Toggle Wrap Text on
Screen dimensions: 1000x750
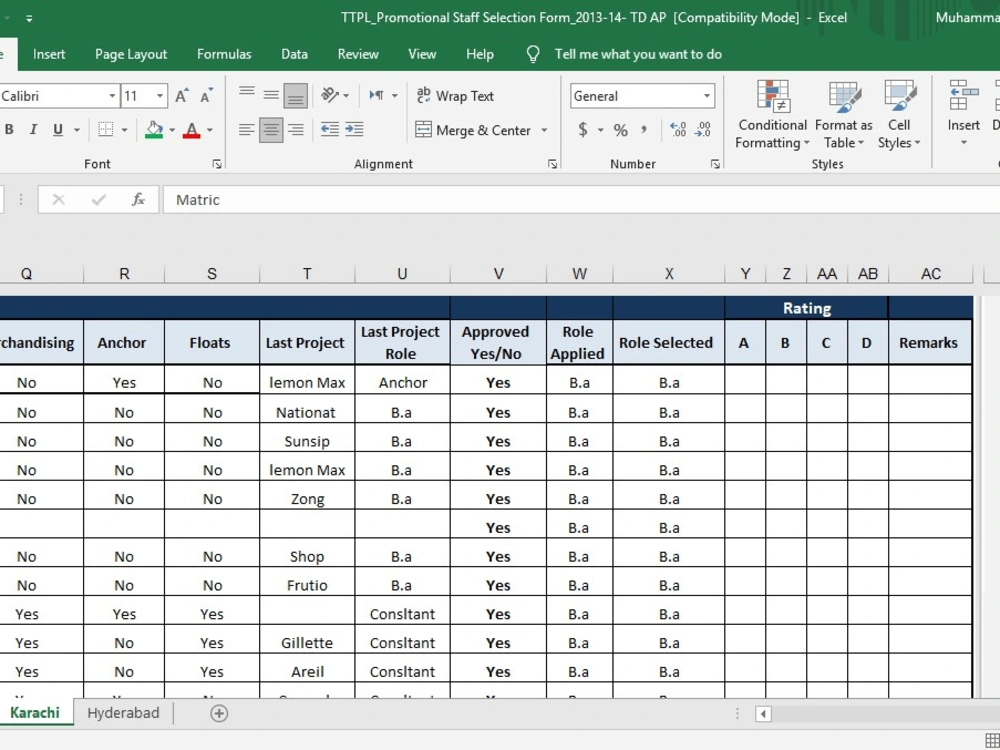tap(455, 96)
